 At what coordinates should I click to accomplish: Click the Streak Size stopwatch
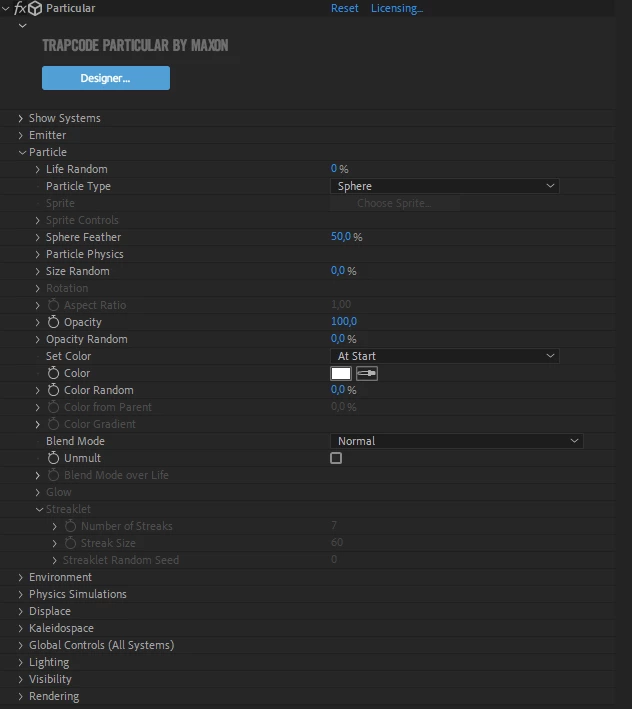70,543
